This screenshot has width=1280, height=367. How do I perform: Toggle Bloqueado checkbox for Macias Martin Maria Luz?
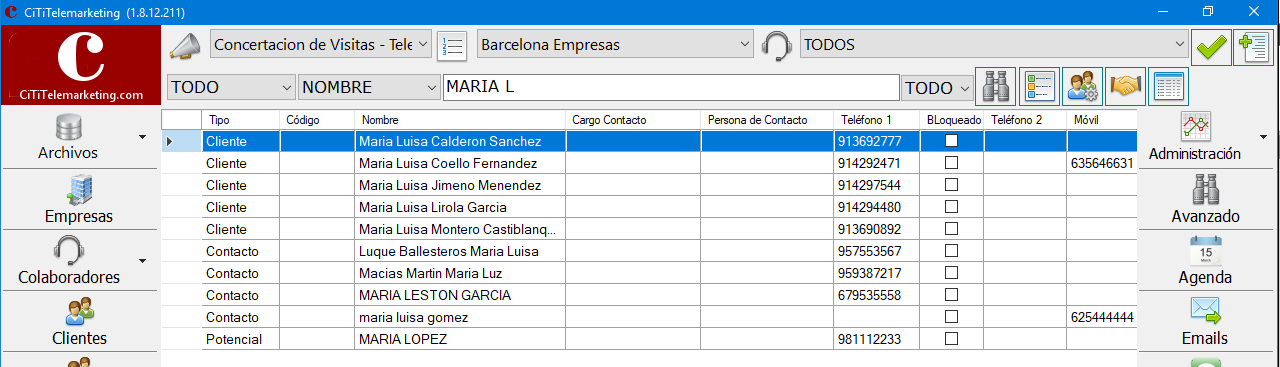952,273
